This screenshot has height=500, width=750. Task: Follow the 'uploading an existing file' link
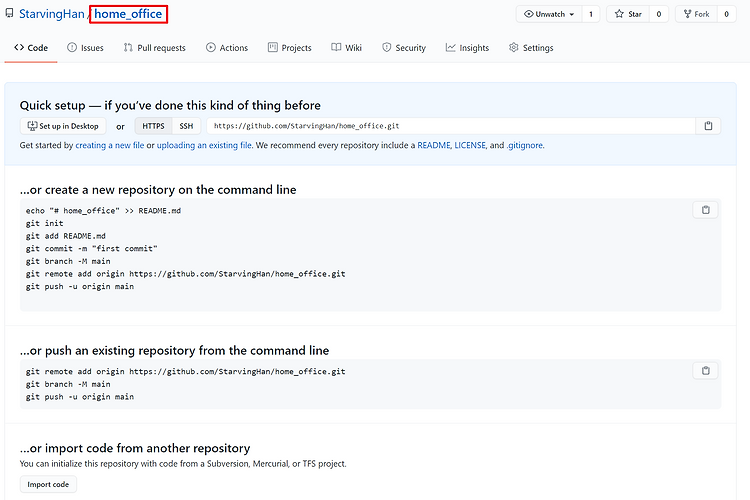click(204, 145)
